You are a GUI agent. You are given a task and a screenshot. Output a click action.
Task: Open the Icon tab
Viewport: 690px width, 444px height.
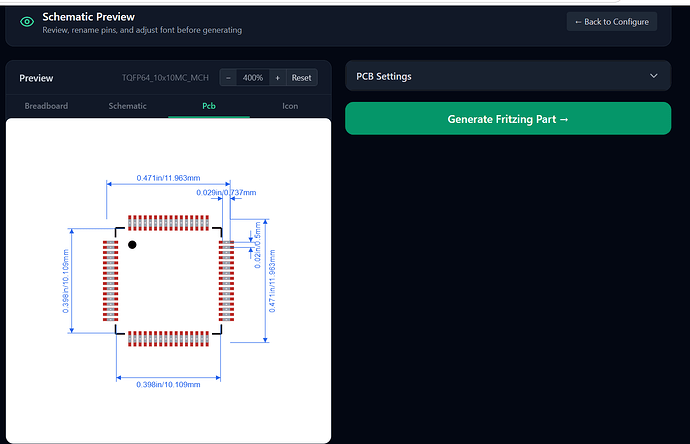coord(290,106)
